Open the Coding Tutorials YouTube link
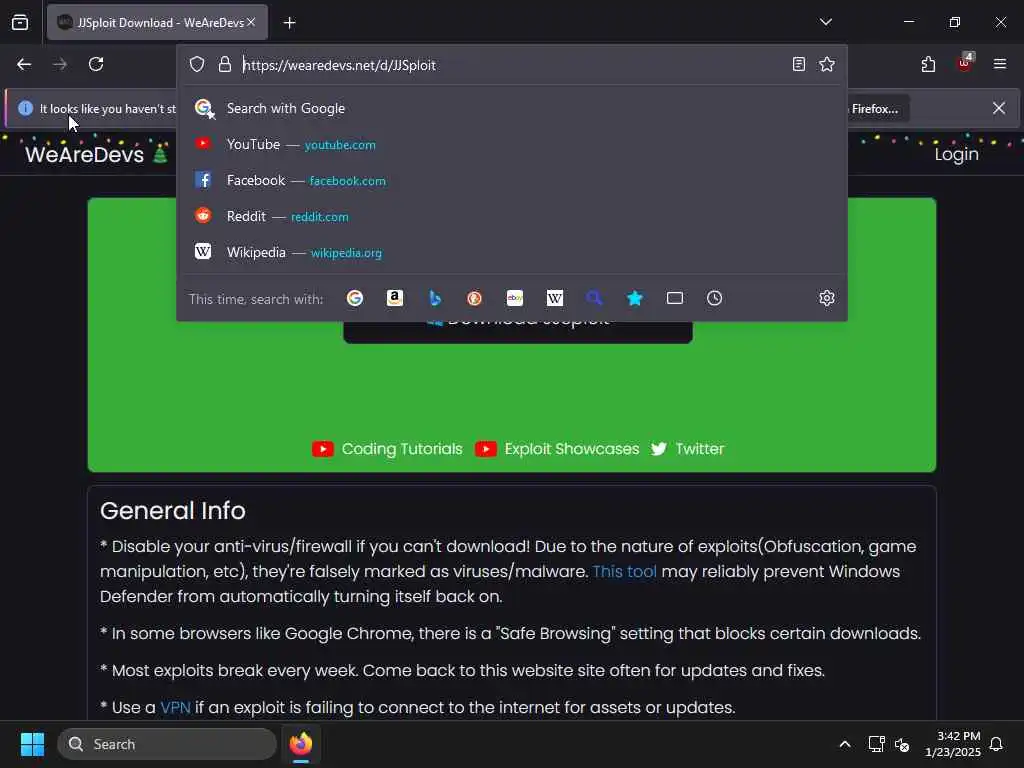The image size is (1024, 768). pos(387,449)
